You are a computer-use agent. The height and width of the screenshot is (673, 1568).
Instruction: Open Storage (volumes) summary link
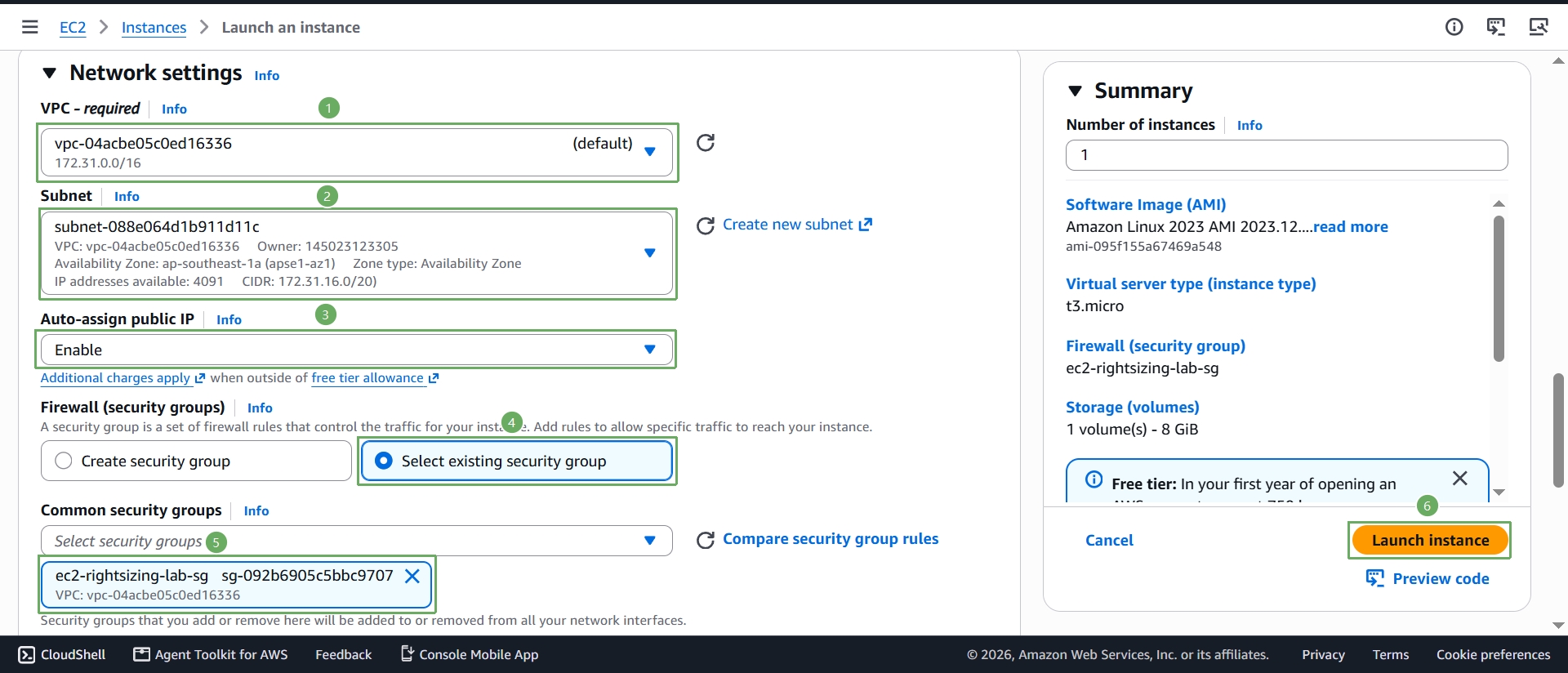(x=1133, y=407)
